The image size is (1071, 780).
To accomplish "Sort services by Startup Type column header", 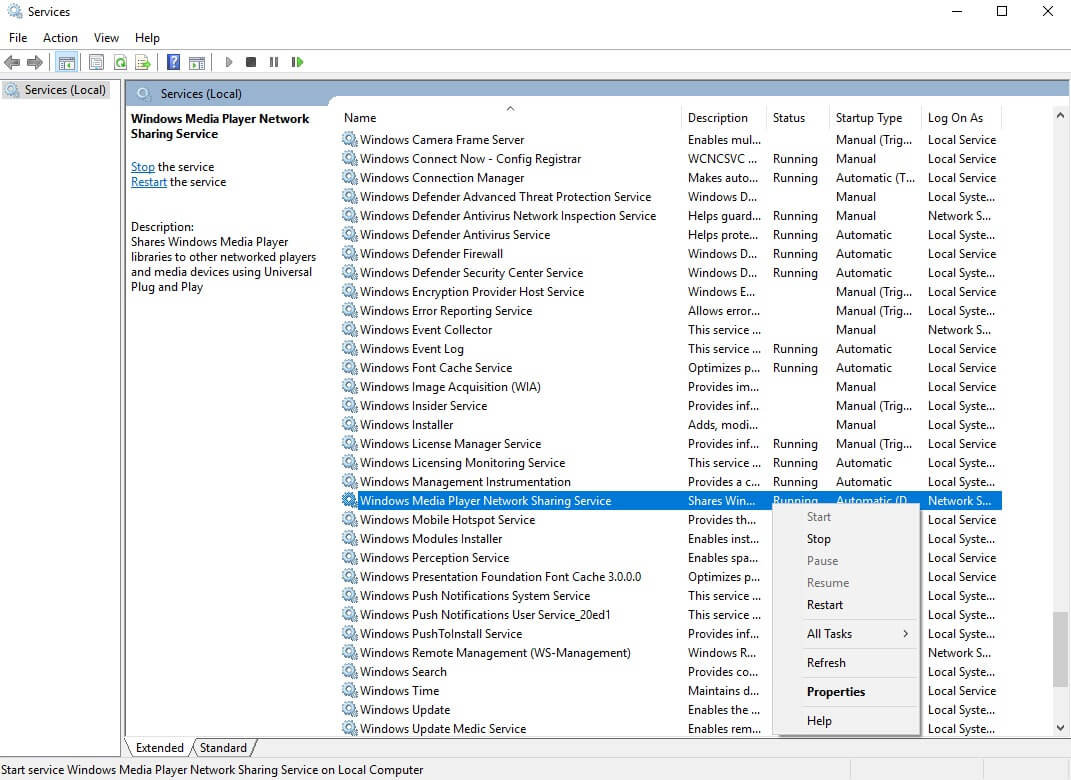I will (x=868, y=118).
